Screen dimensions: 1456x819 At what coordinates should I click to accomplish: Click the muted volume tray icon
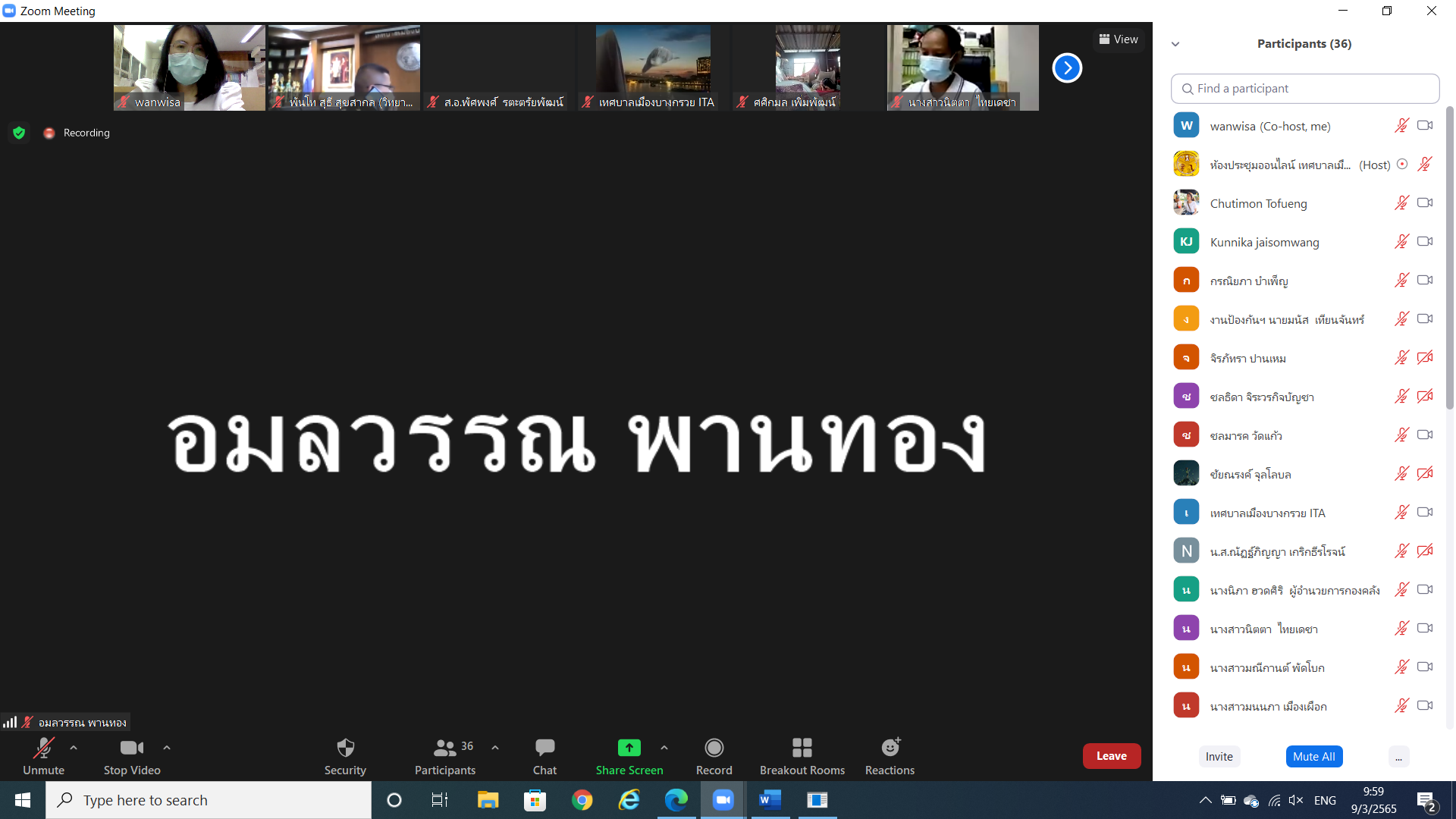(x=1296, y=800)
